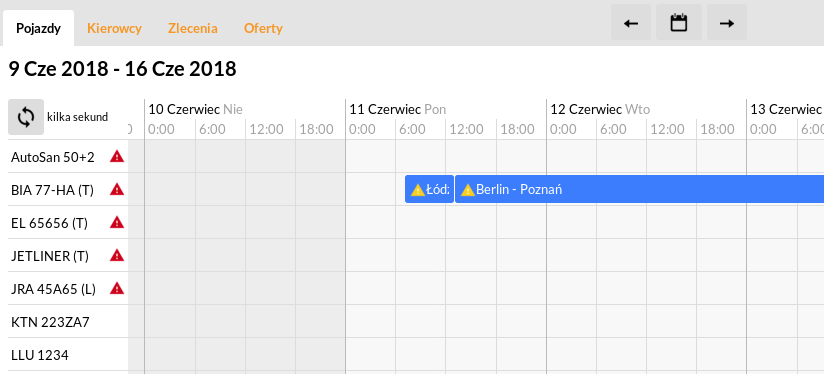Viewport: 824px width, 374px height.
Task: Open the Berlin - Poznań timeline event
Action: (x=640, y=189)
